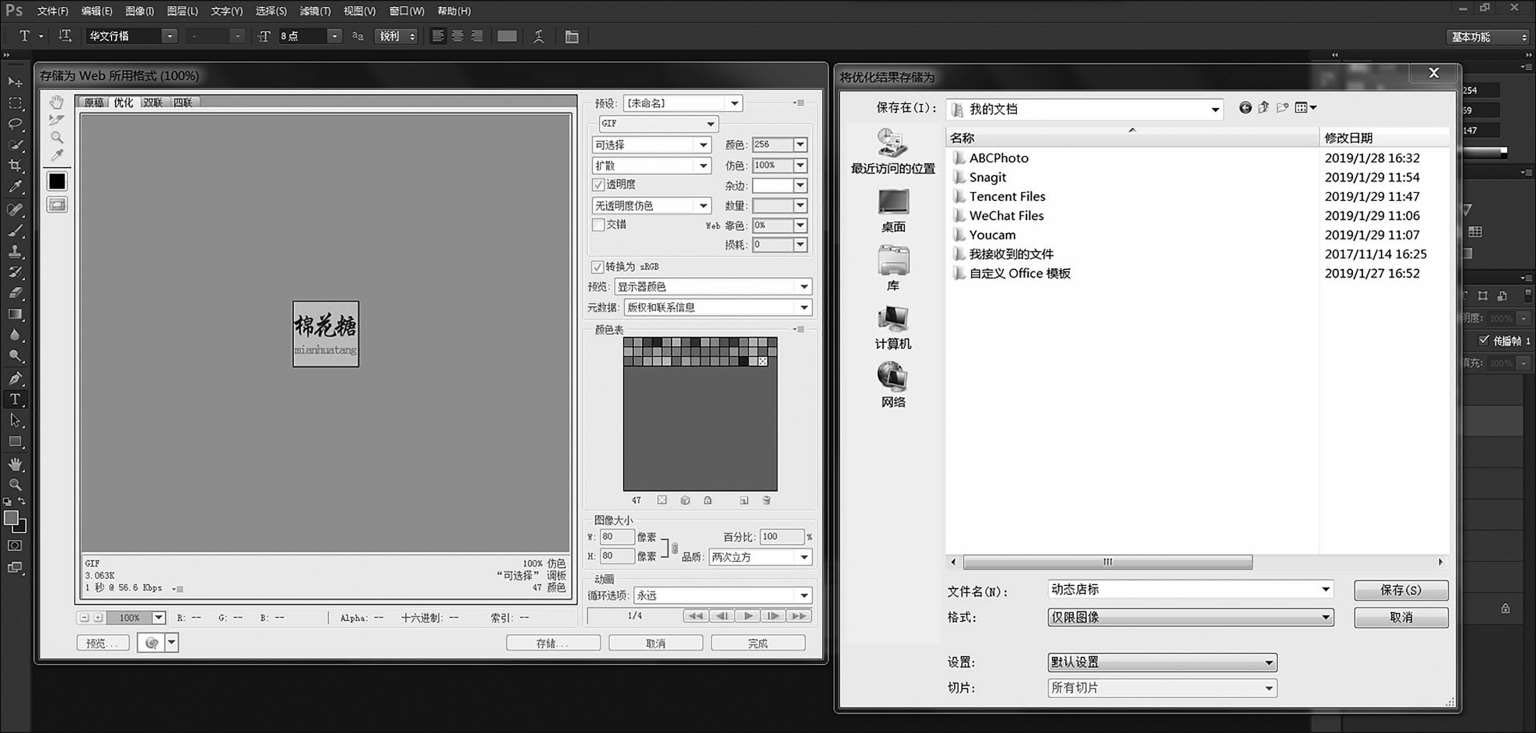Click the Computer (计算机) sidebar shortcut
1536x733 pixels.
[x=893, y=328]
